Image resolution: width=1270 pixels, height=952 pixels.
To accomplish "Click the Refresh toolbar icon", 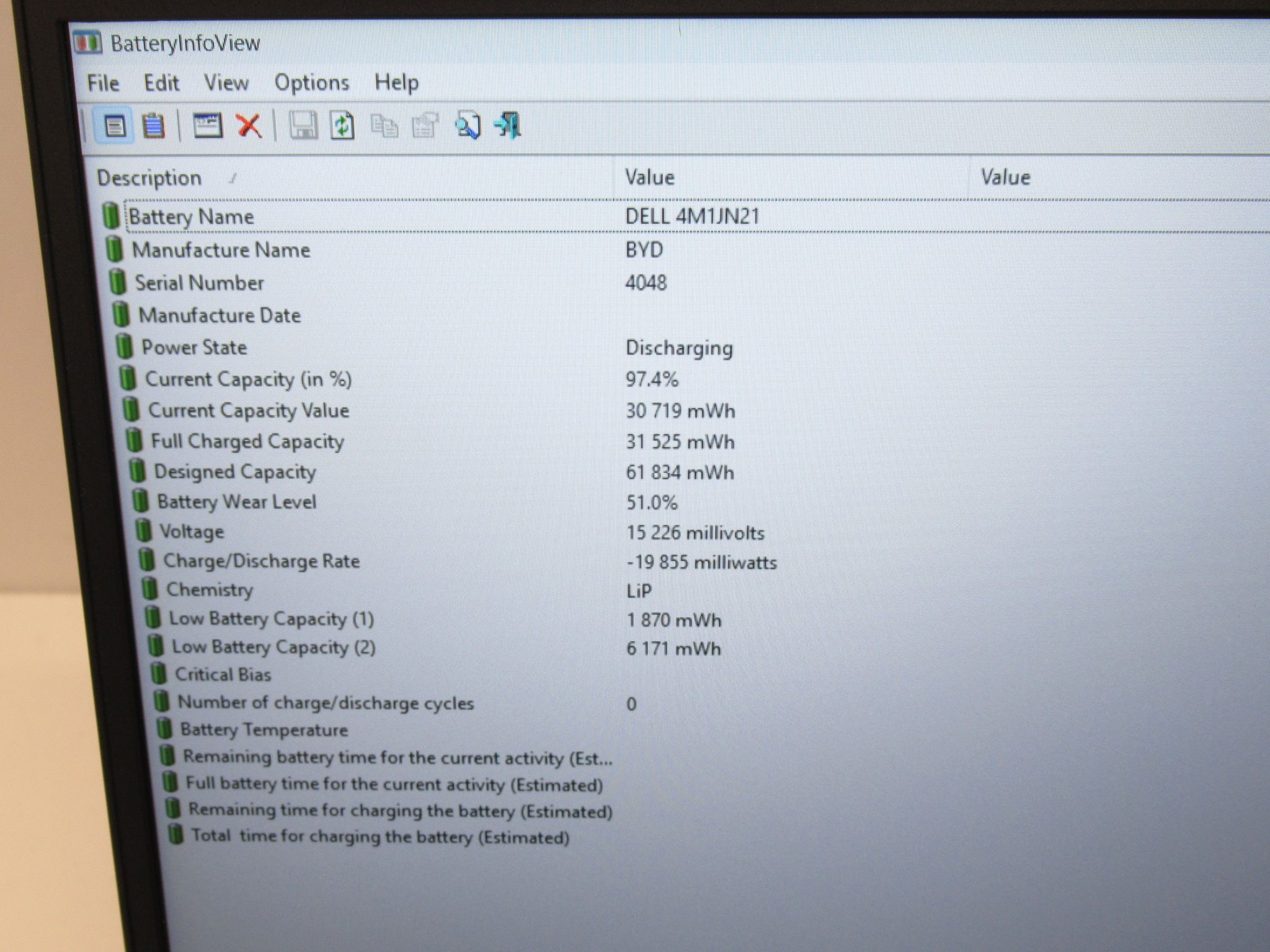I will [x=342, y=126].
